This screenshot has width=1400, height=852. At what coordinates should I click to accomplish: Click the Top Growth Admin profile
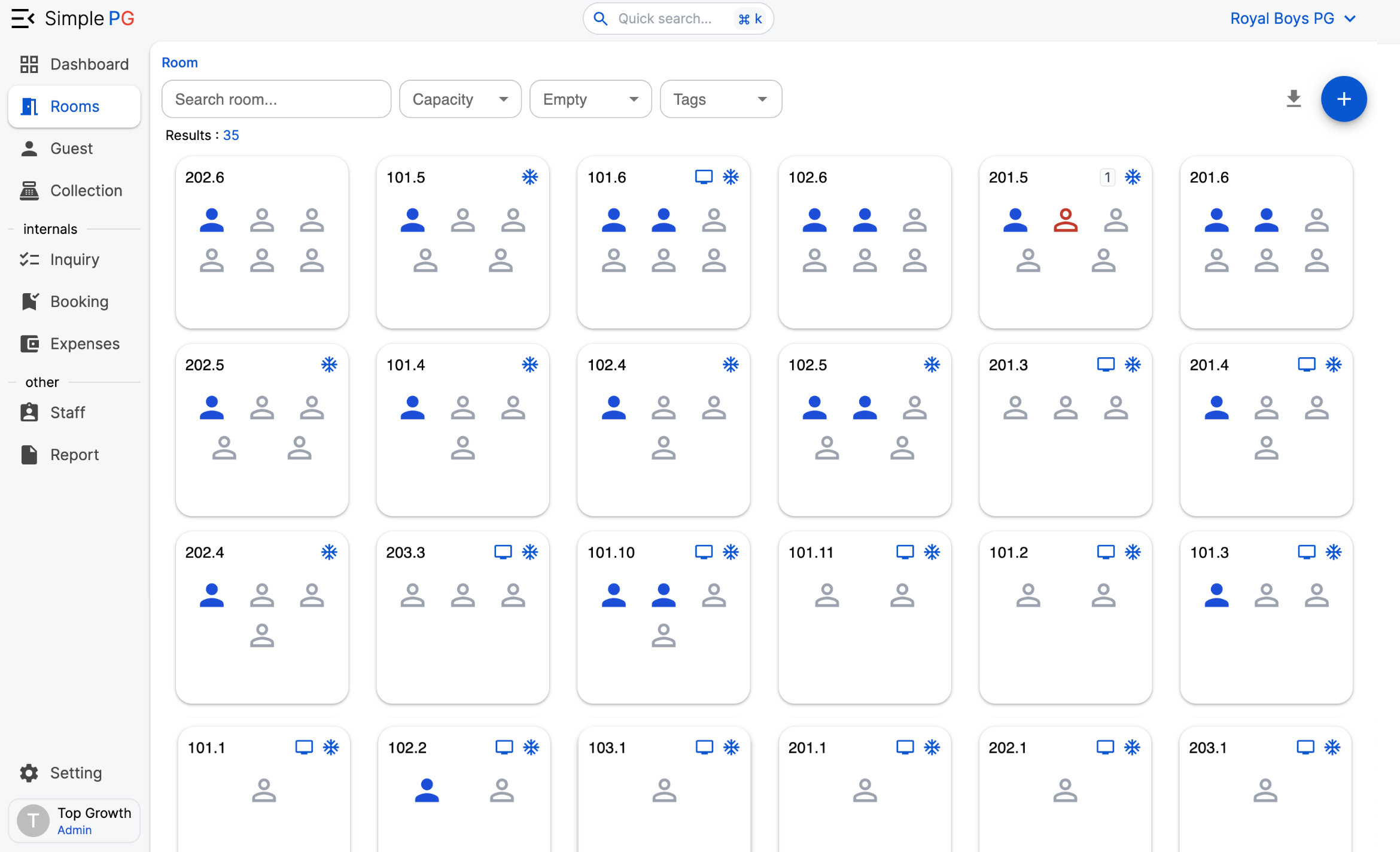point(74,820)
